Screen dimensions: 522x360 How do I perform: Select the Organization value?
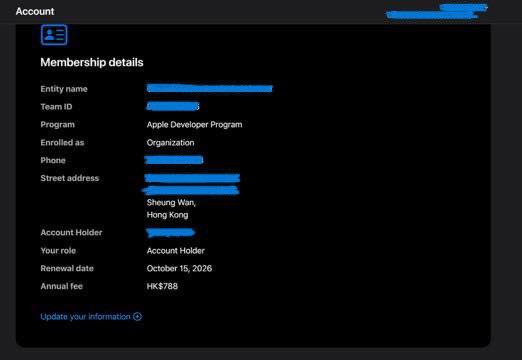coord(170,143)
